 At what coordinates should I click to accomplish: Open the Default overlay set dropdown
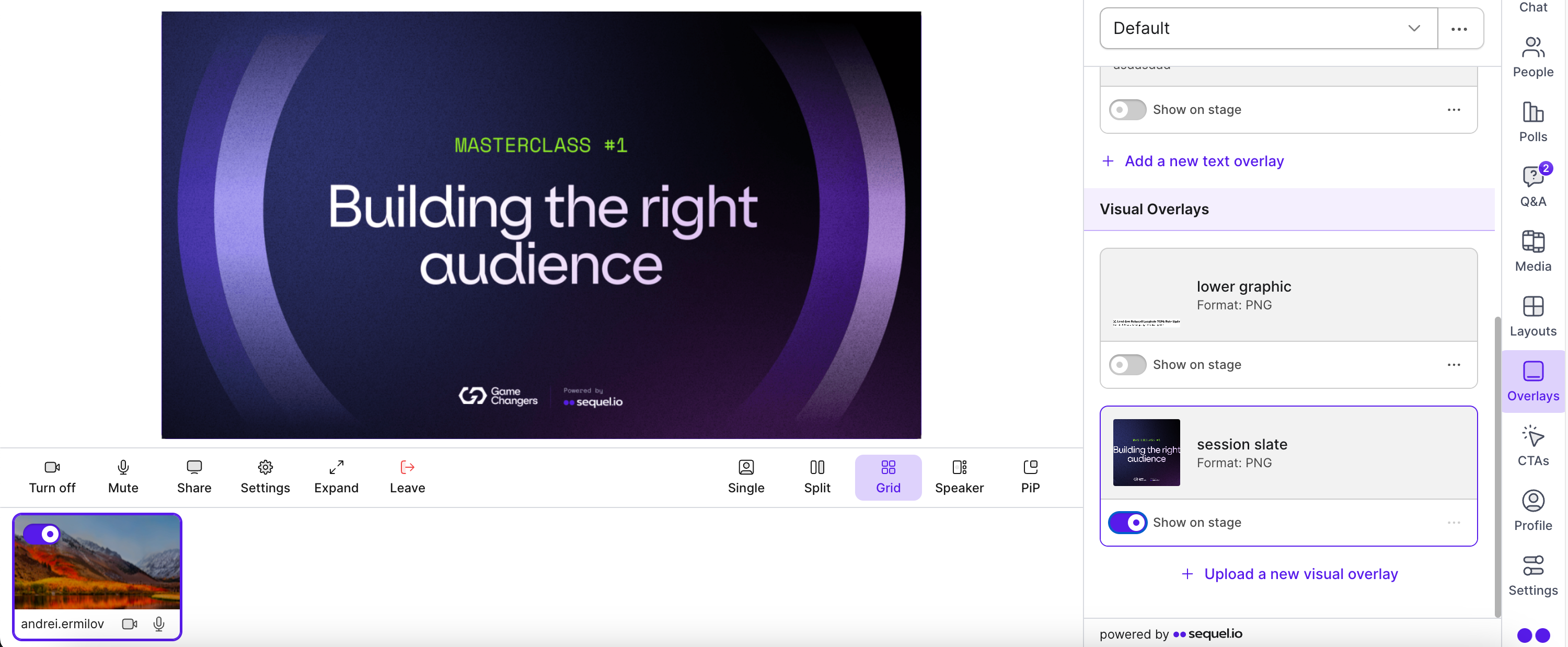pos(1269,28)
